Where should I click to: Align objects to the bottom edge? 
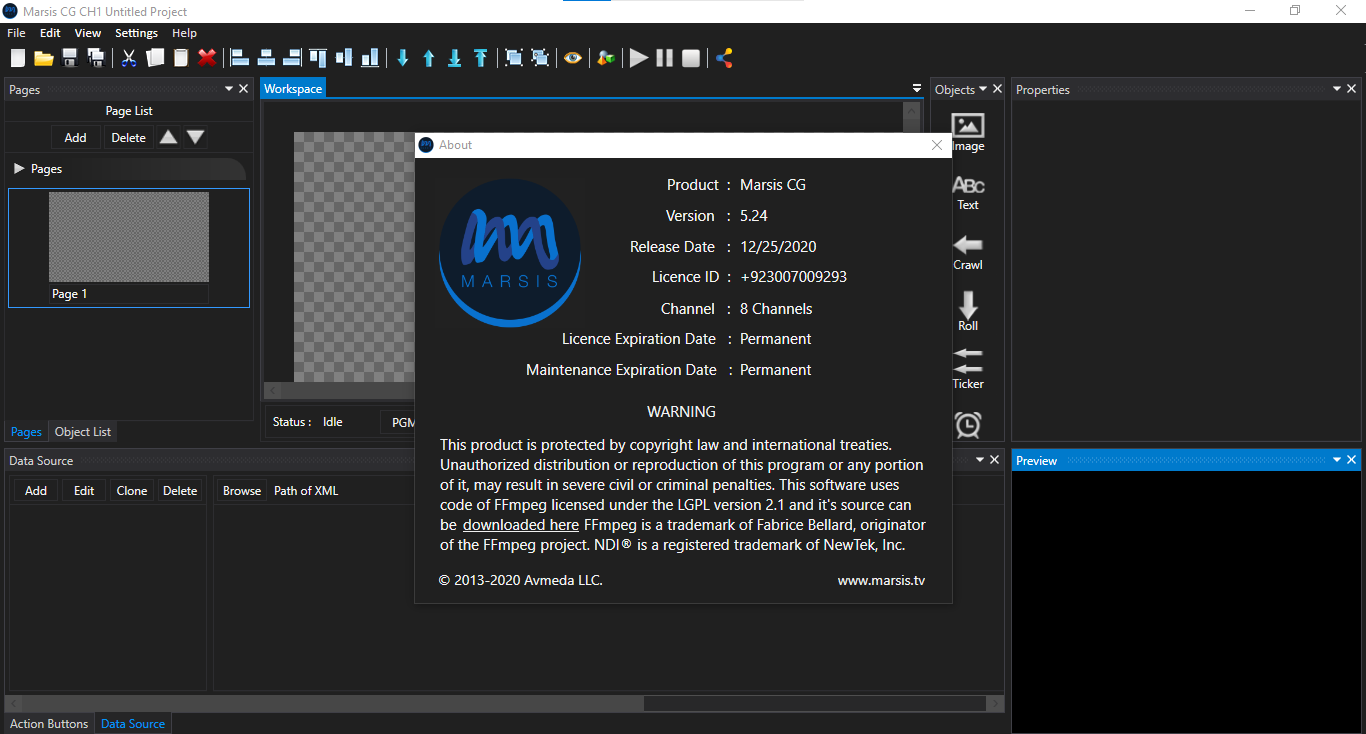pyautogui.click(x=370, y=58)
